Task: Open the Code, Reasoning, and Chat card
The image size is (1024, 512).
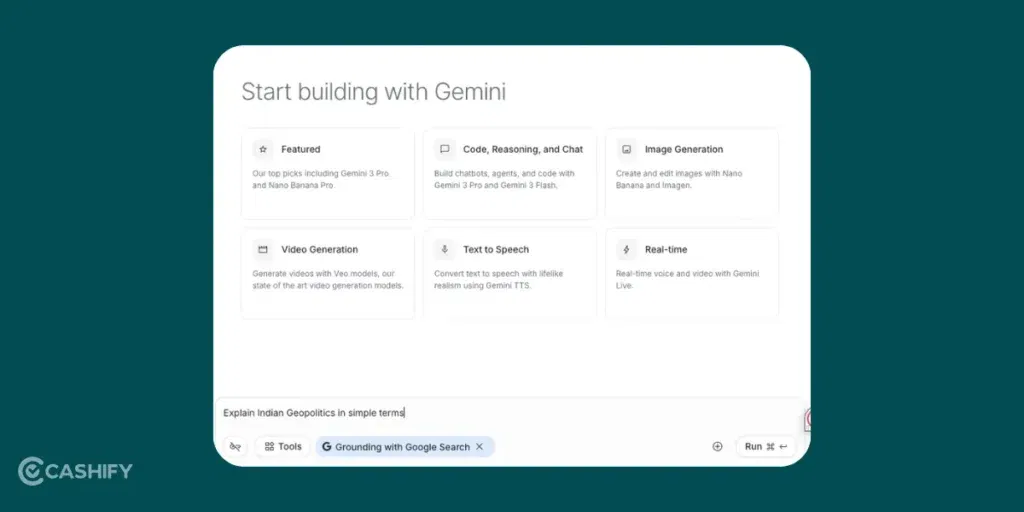Action: [509, 174]
